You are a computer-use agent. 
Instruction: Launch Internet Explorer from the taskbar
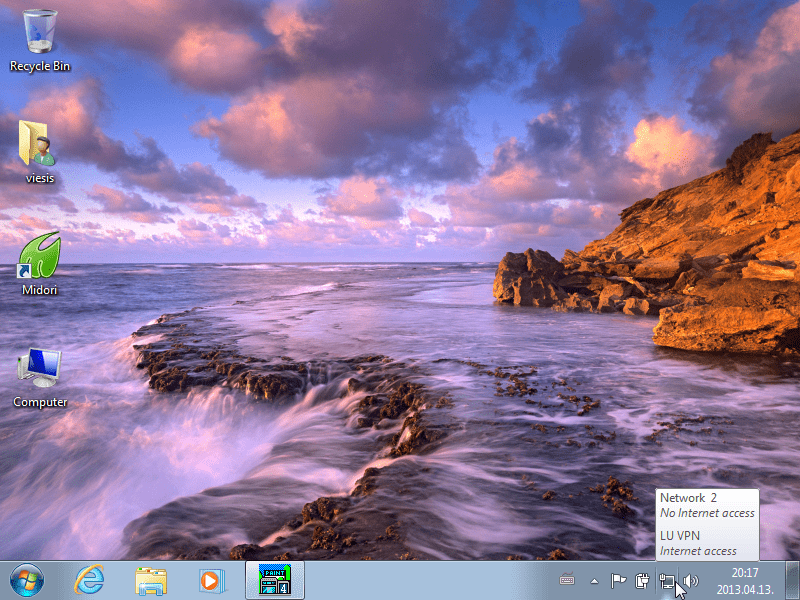(x=89, y=580)
